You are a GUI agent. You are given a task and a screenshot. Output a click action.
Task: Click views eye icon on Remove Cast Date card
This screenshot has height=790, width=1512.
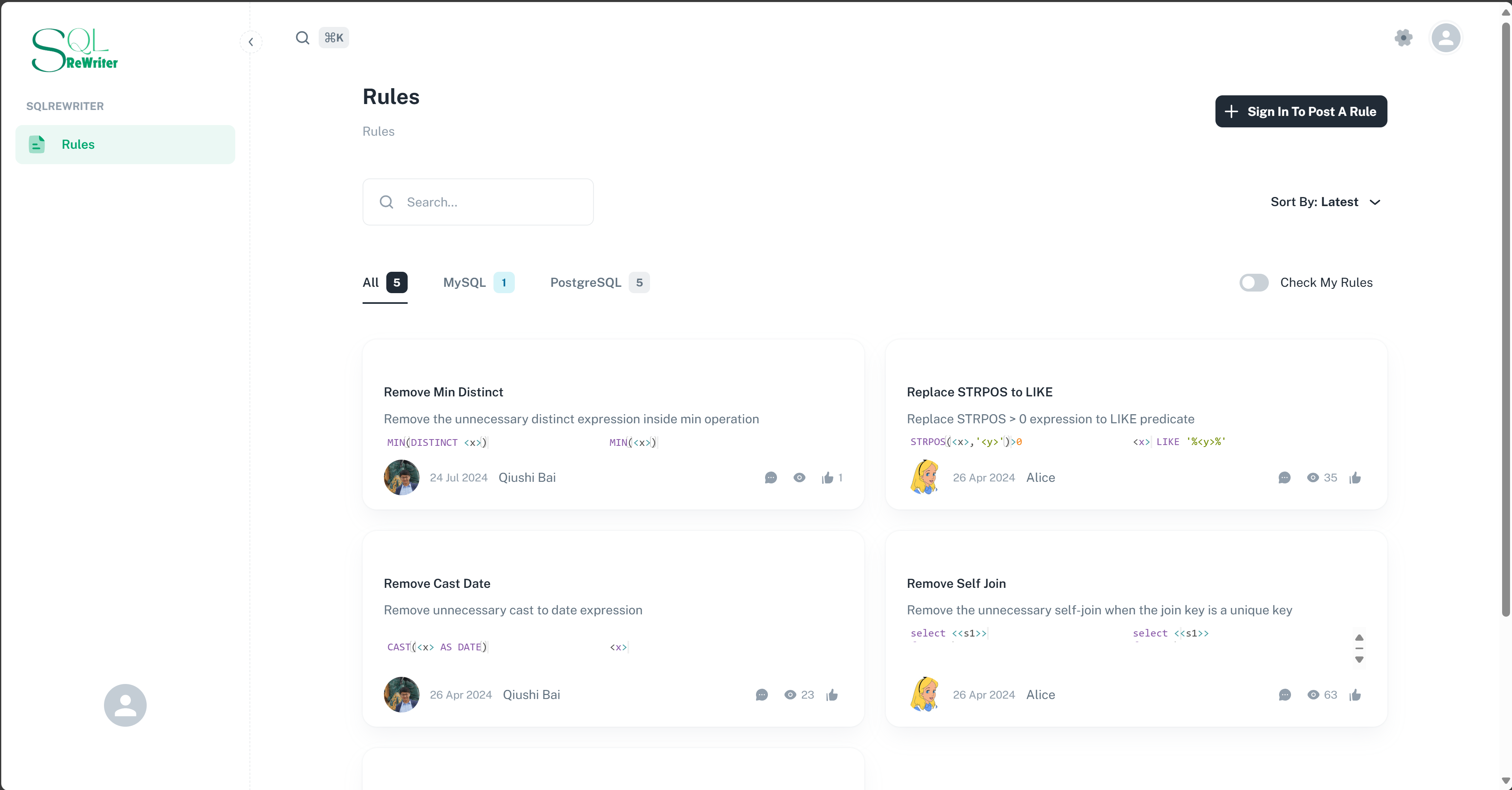tap(790, 695)
